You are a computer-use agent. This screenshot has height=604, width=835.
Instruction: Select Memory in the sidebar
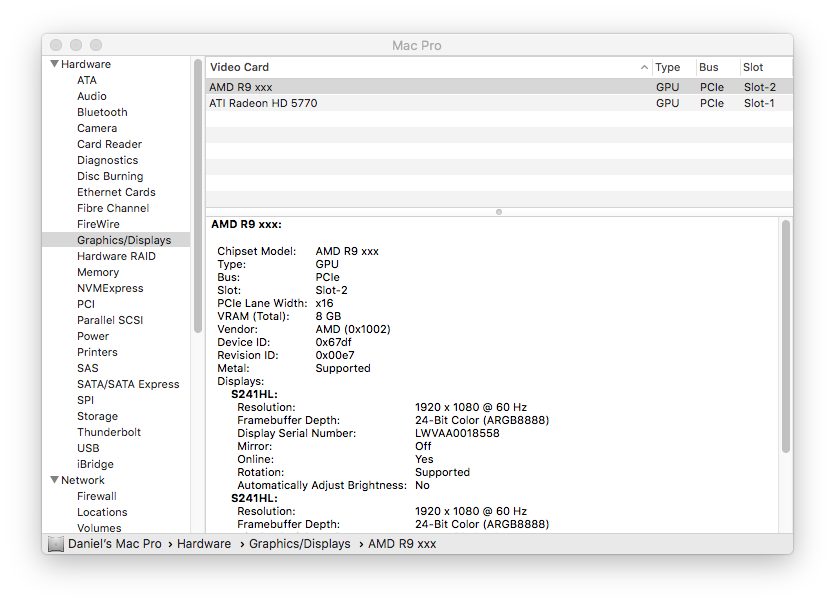98,272
